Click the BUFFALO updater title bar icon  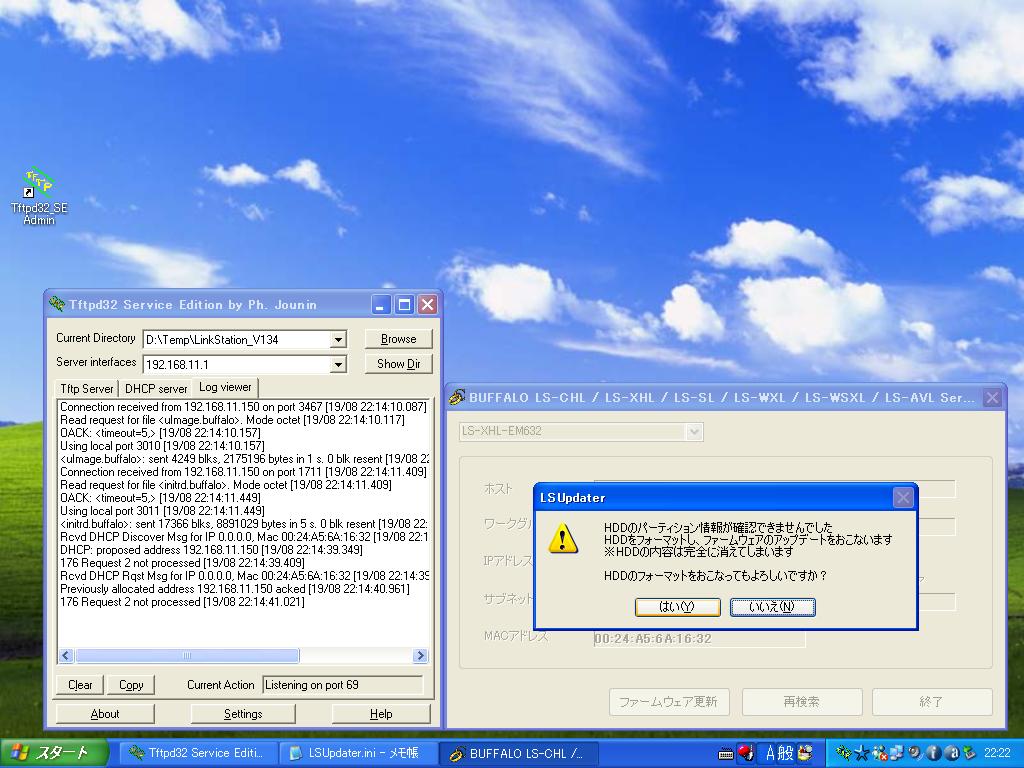[x=457, y=397]
